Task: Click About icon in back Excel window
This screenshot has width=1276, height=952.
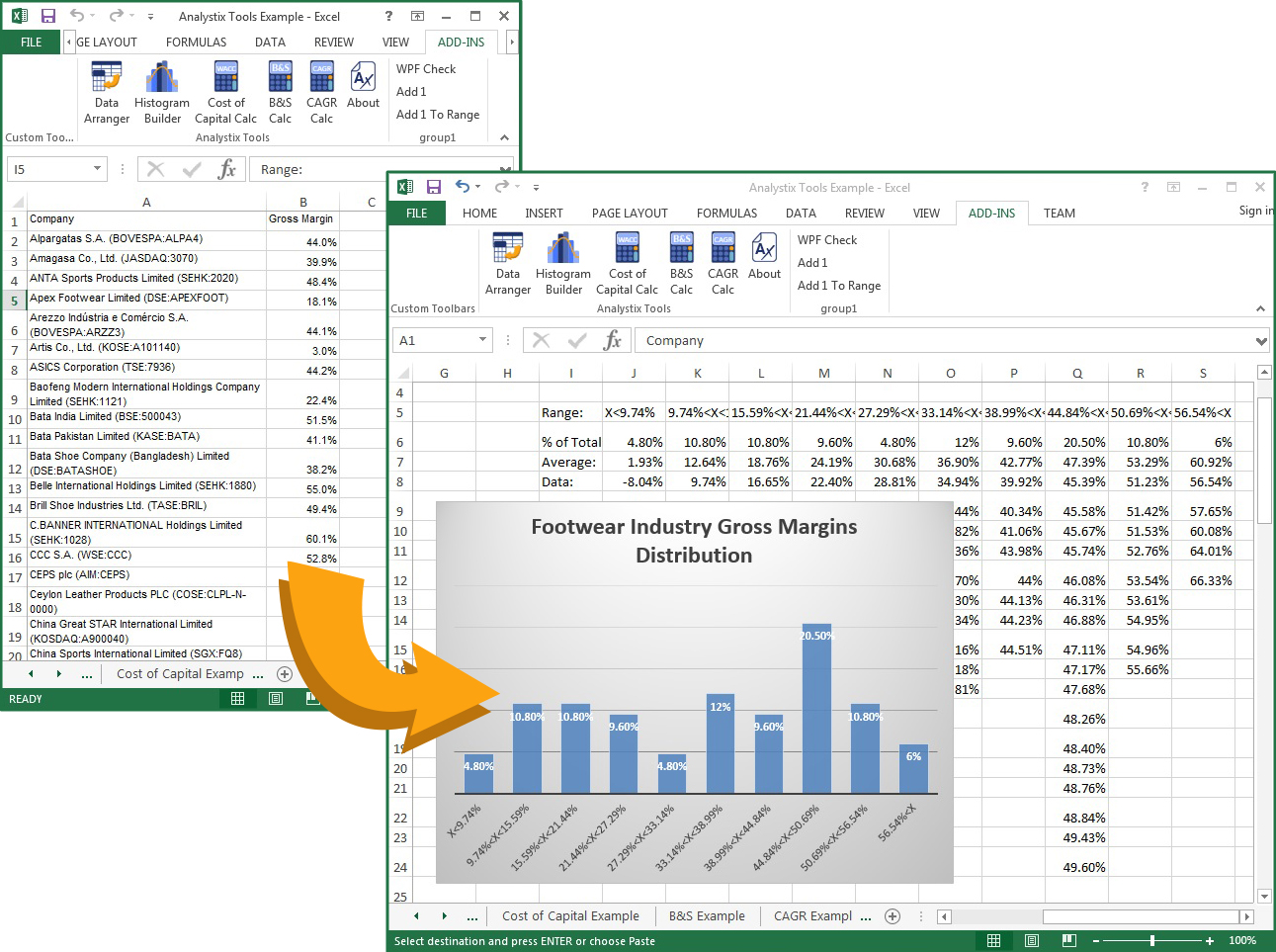Action: tap(363, 86)
